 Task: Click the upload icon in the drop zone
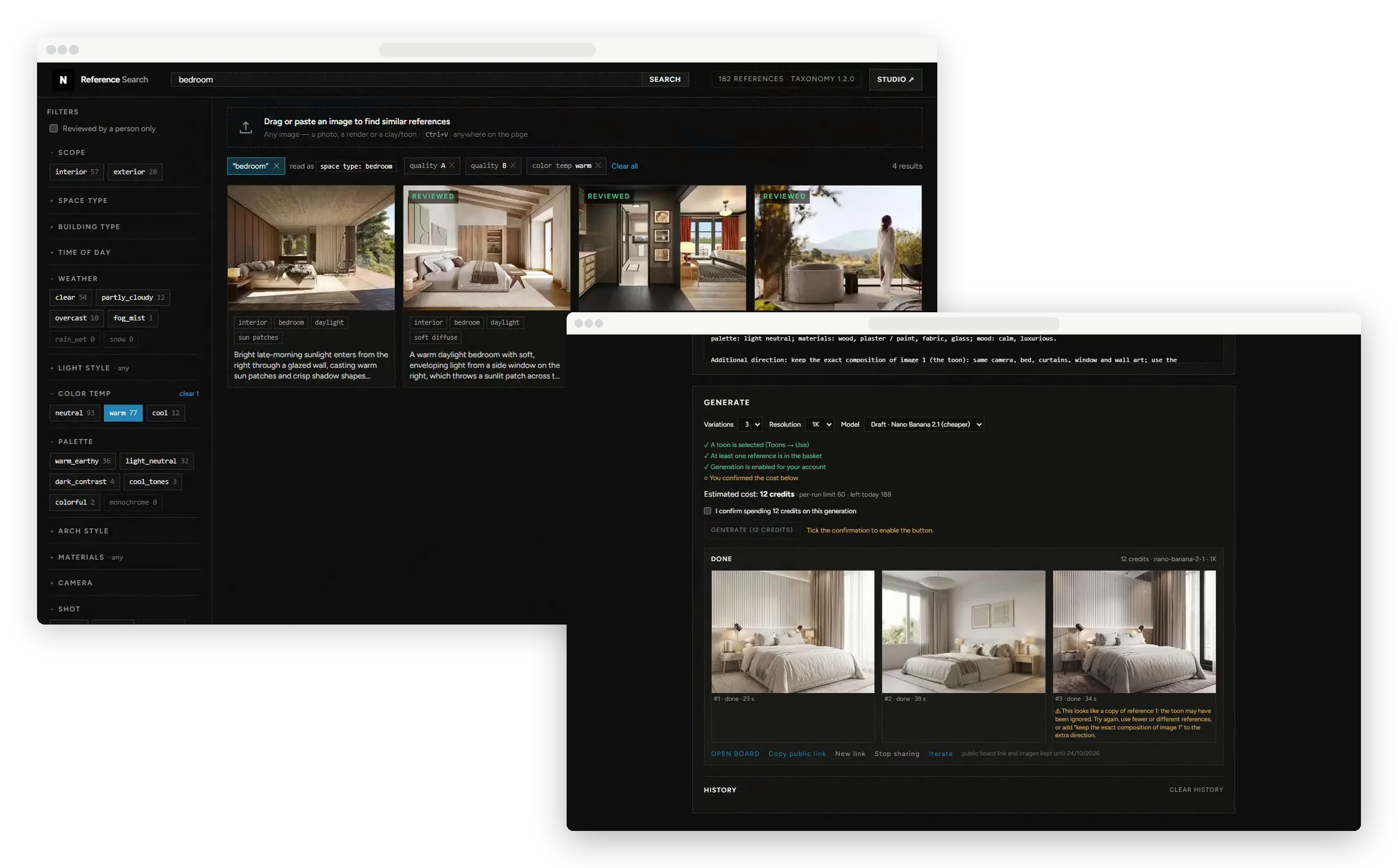point(246,128)
